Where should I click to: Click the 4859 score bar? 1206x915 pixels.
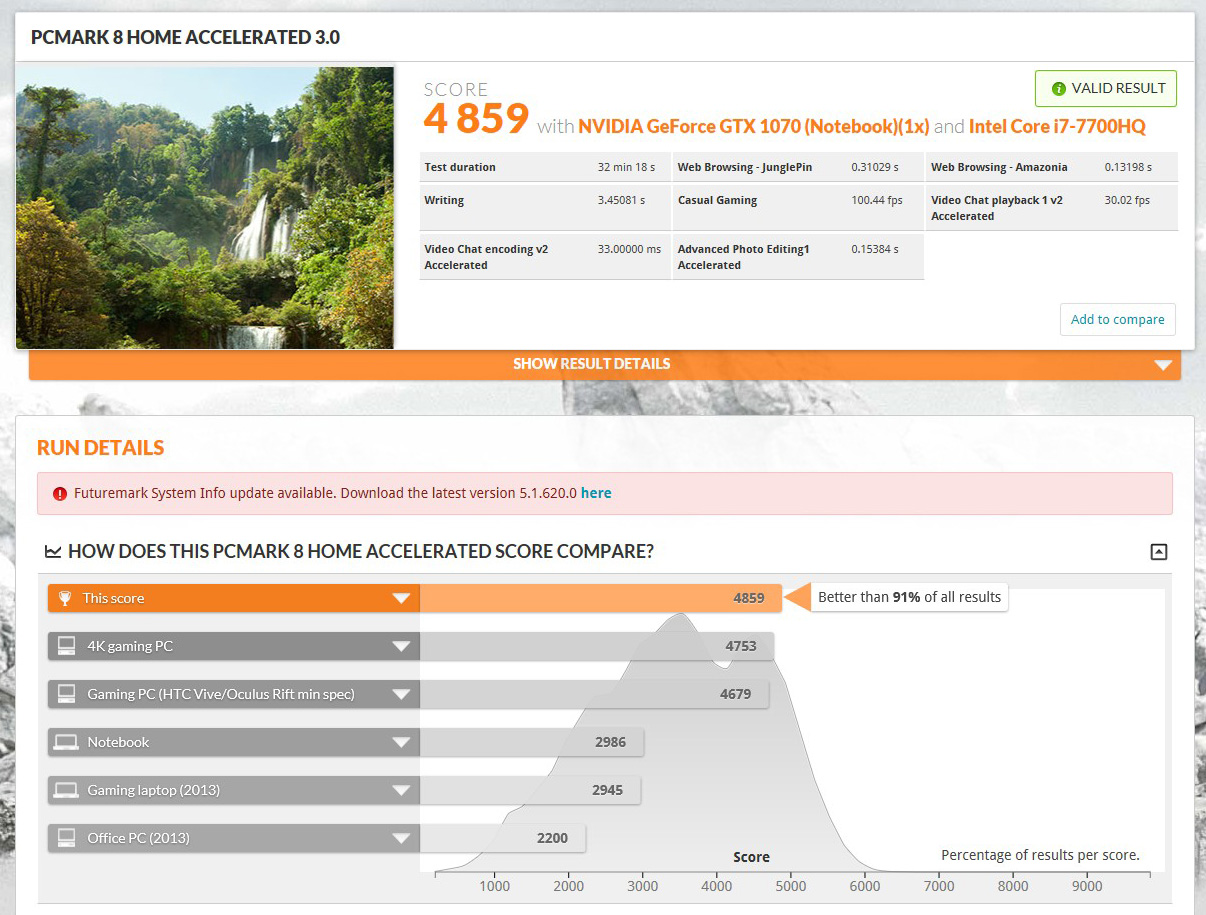(x=600, y=598)
